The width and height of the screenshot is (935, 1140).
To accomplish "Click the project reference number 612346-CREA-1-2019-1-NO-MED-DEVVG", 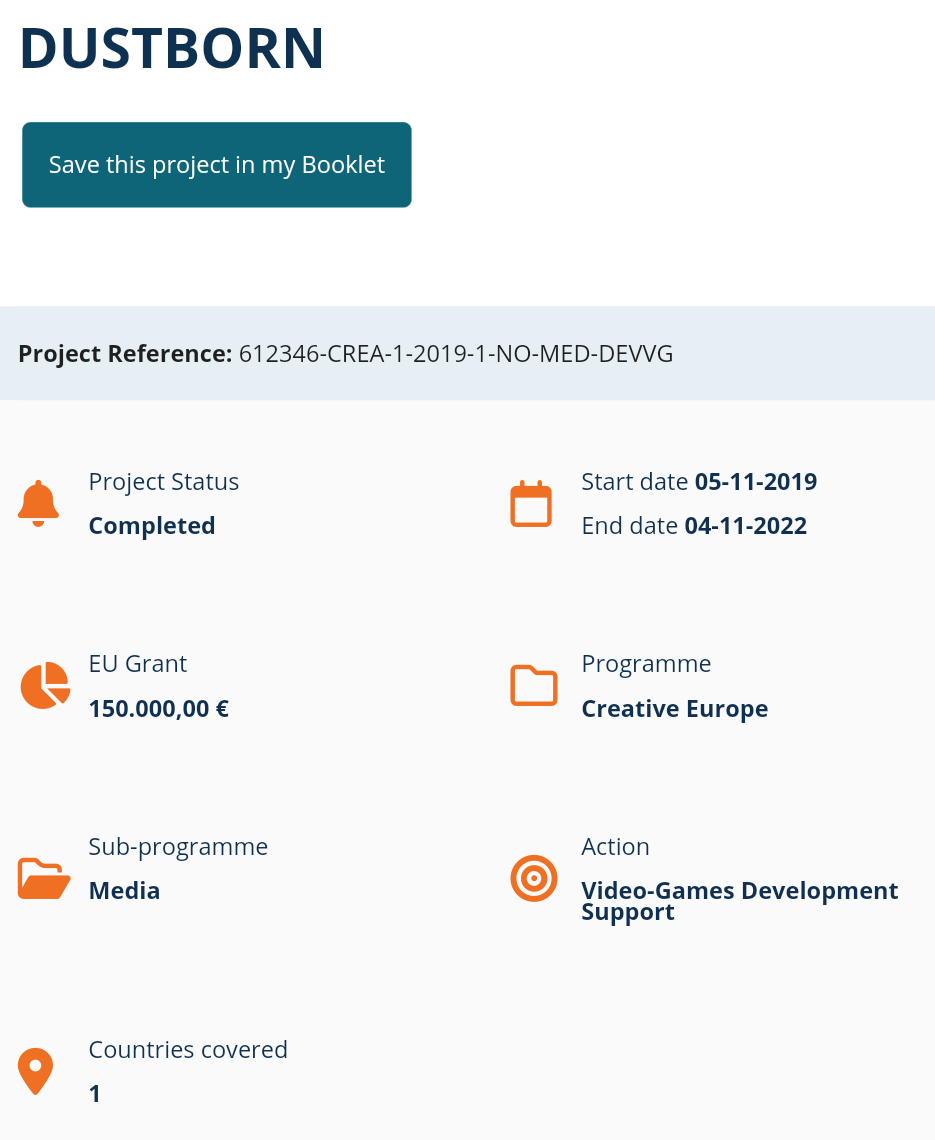I will [456, 353].
